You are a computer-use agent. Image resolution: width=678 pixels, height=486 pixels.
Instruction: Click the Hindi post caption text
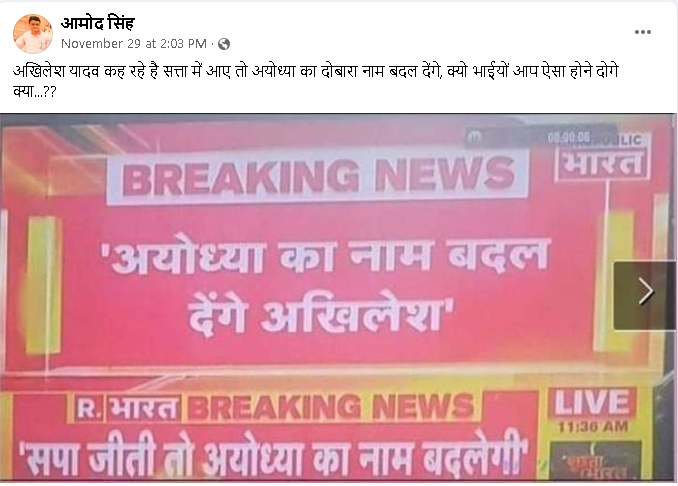tap(316, 81)
